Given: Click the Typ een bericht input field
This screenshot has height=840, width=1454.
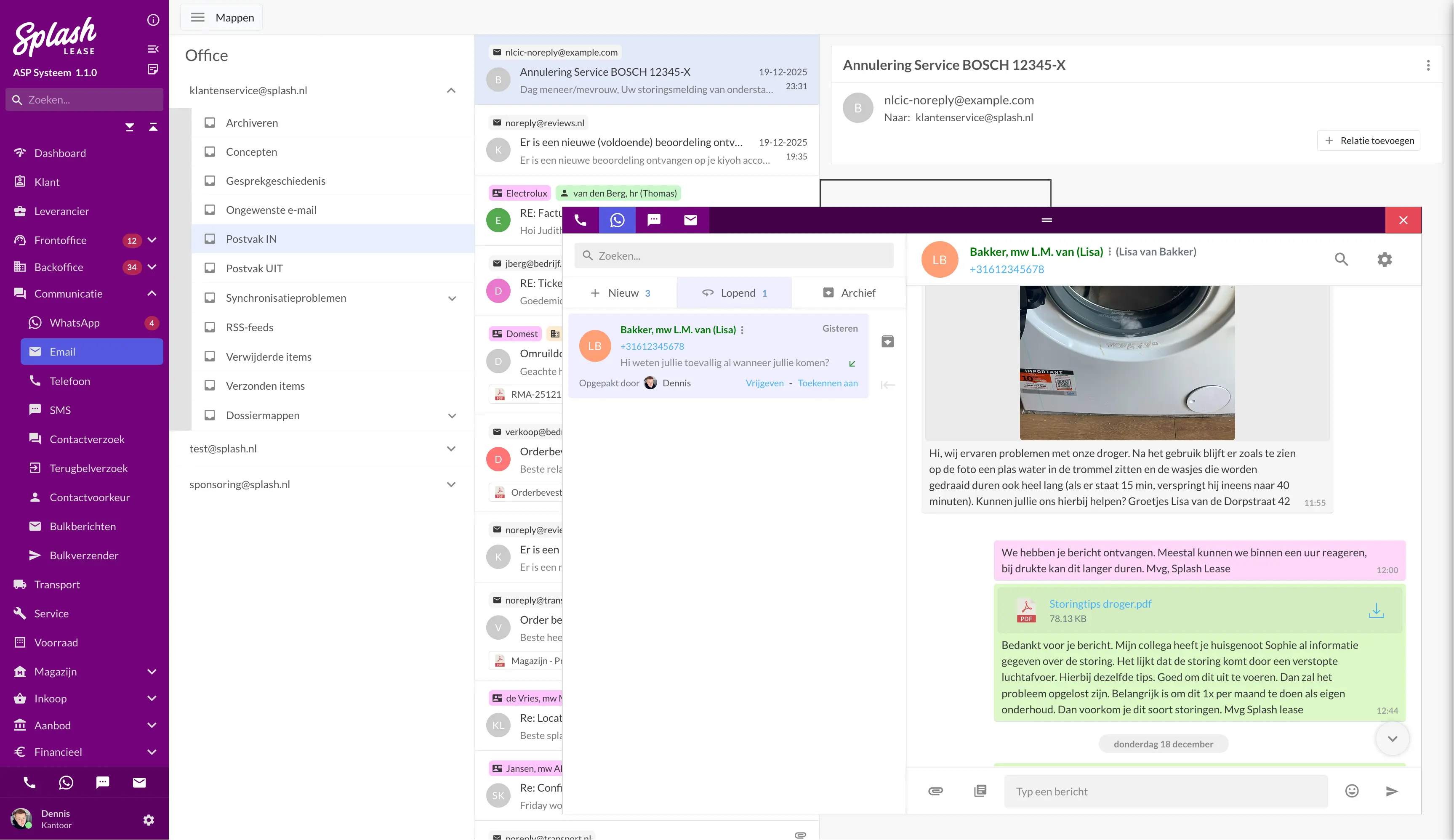Looking at the screenshot, I should coord(1166,791).
